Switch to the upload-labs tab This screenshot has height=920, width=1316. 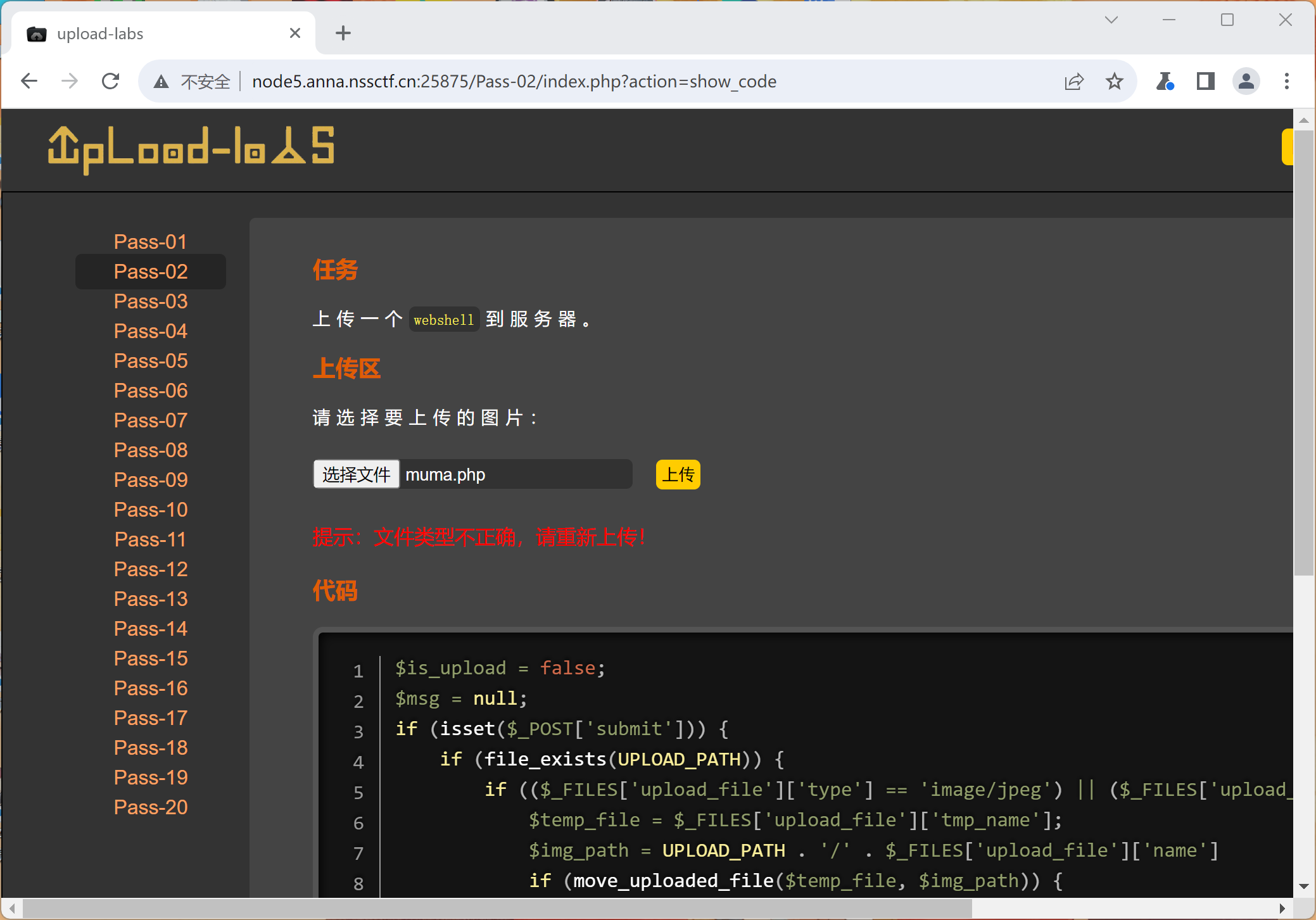click(127, 34)
